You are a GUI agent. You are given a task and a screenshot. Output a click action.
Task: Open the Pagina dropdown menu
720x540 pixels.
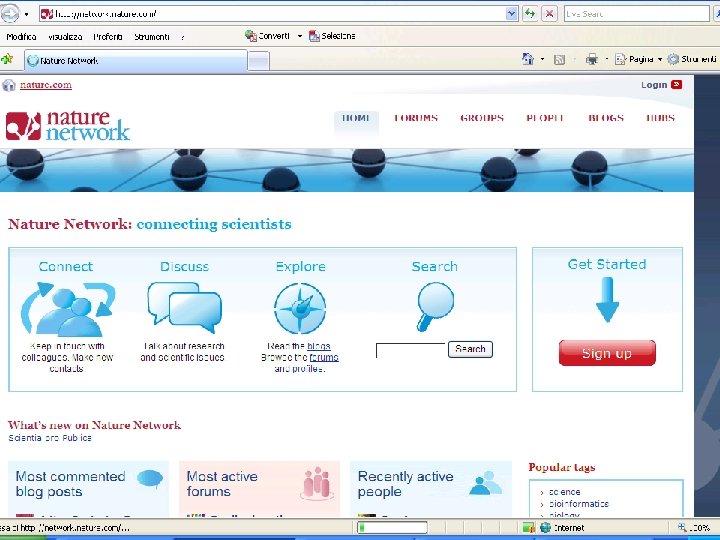point(639,59)
